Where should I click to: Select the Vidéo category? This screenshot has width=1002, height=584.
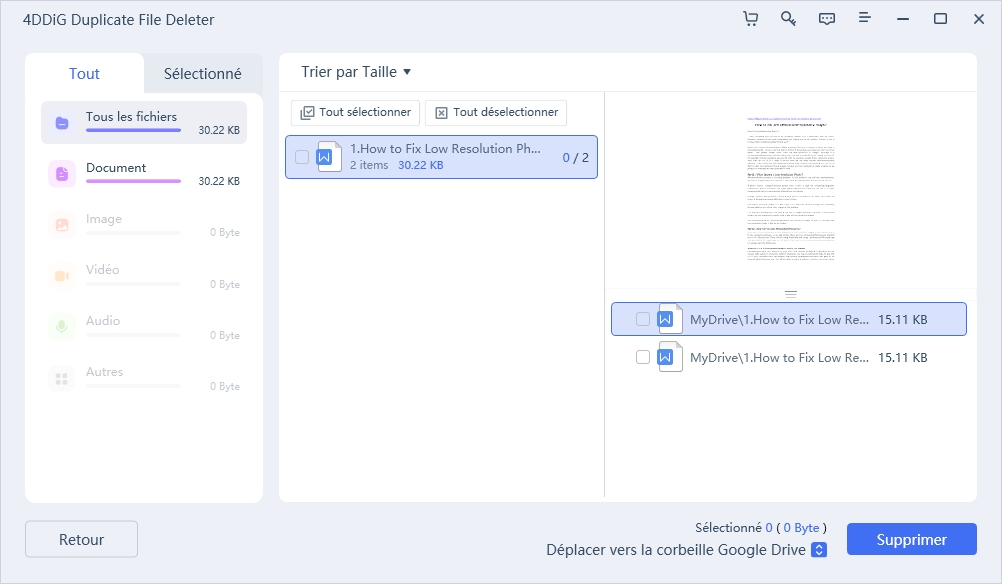click(144, 276)
